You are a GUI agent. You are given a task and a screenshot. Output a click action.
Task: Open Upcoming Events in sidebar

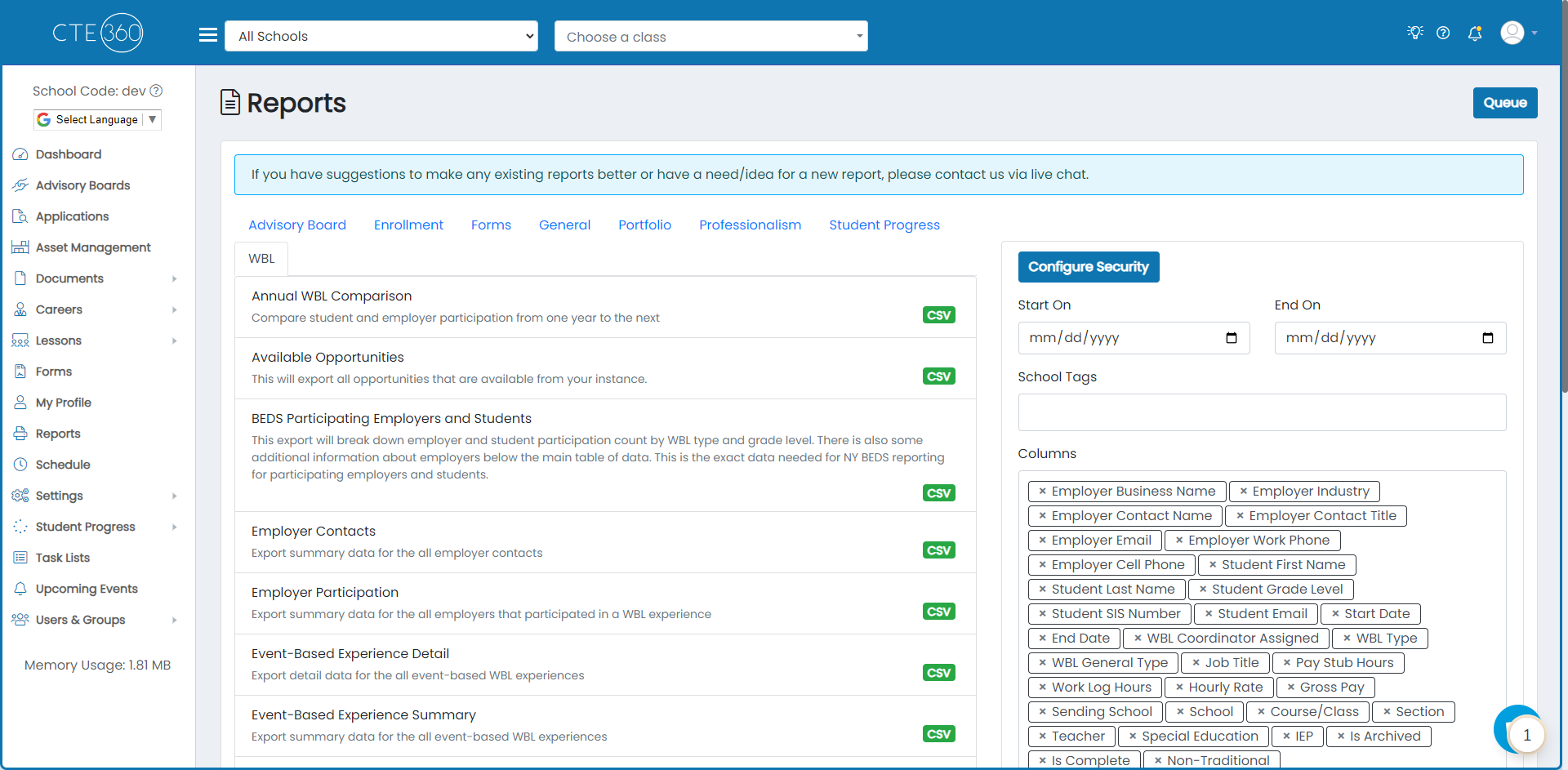[x=87, y=589]
